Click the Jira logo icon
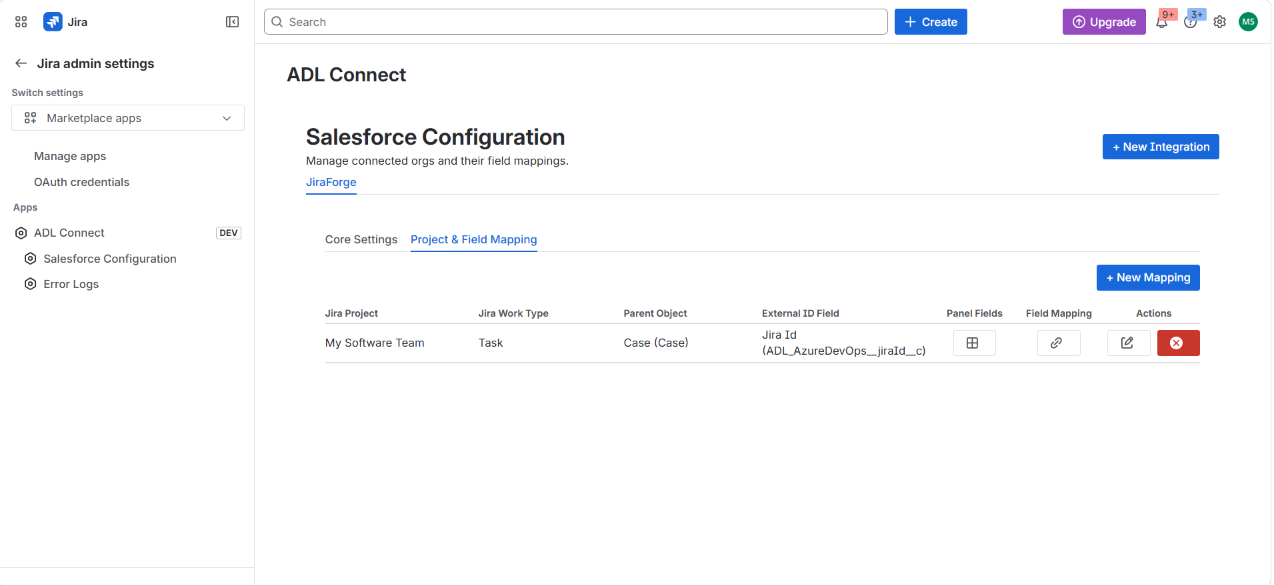 click(52, 22)
